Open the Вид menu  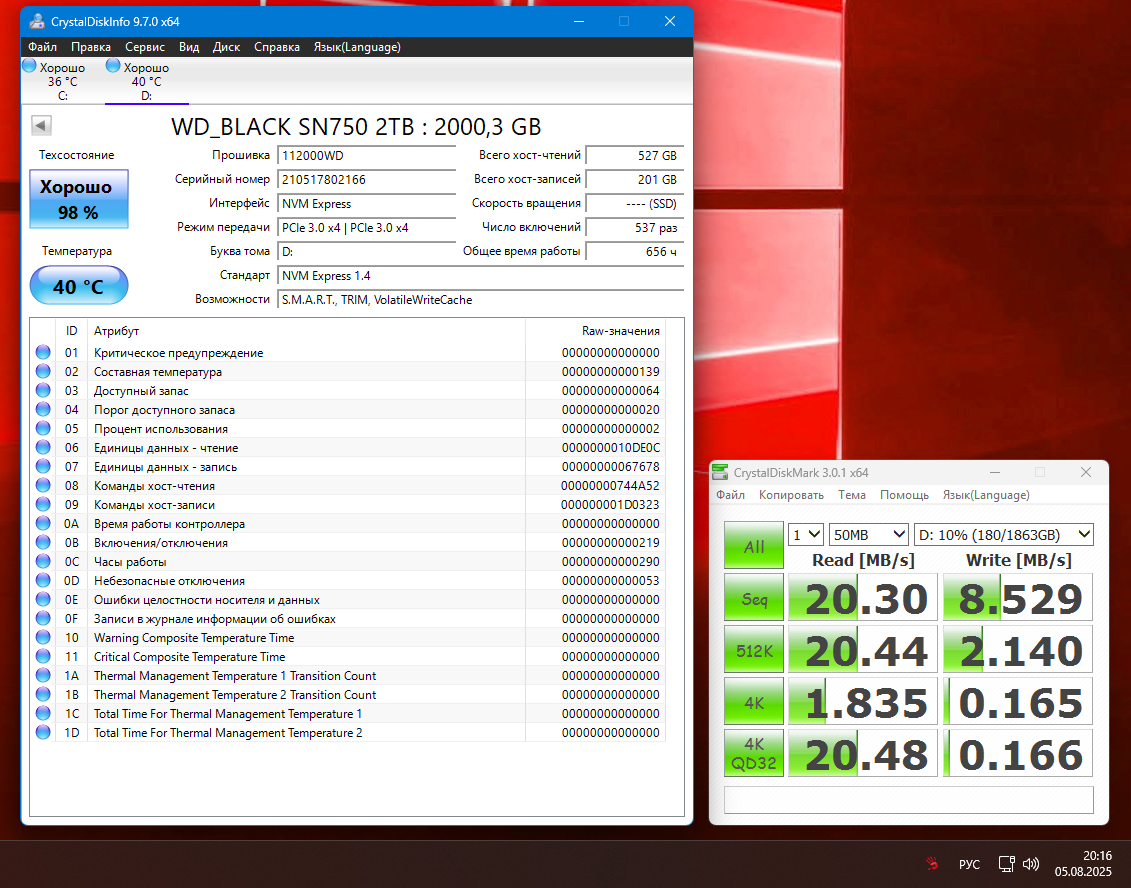[189, 47]
